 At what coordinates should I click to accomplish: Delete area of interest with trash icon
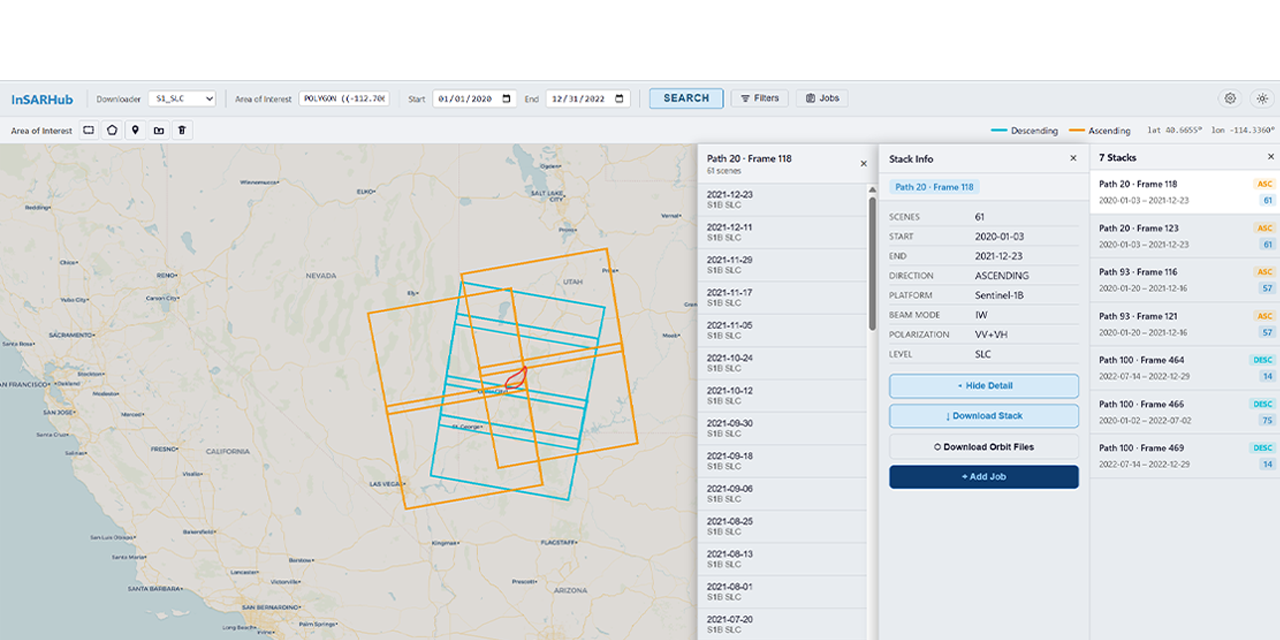coord(181,130)
